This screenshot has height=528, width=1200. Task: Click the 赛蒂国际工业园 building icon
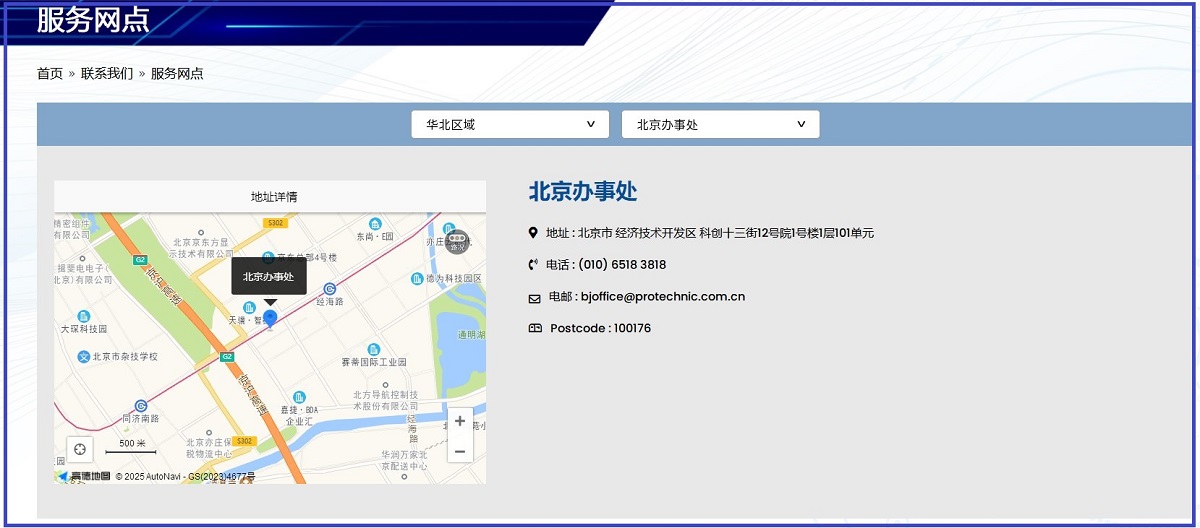(x=374, y=349)
